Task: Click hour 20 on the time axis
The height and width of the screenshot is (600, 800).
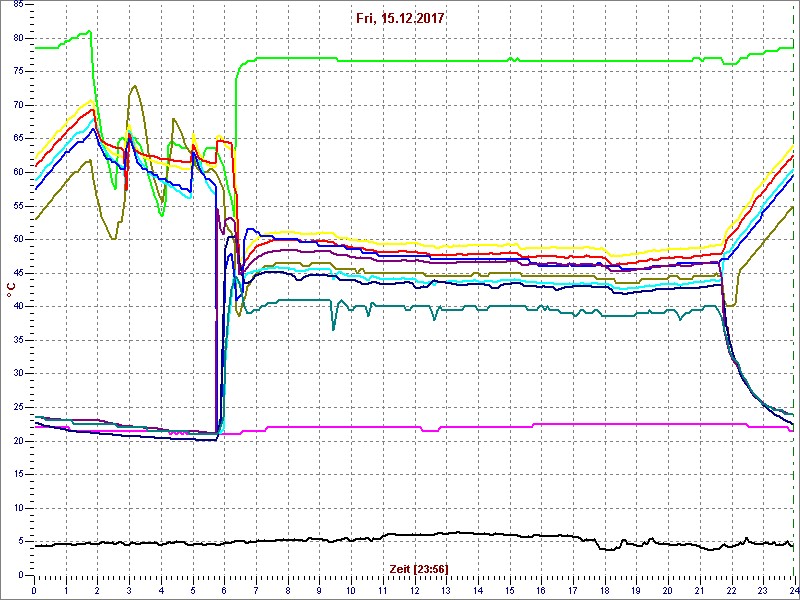Action: pyautogui.click(x=667, y=591)
